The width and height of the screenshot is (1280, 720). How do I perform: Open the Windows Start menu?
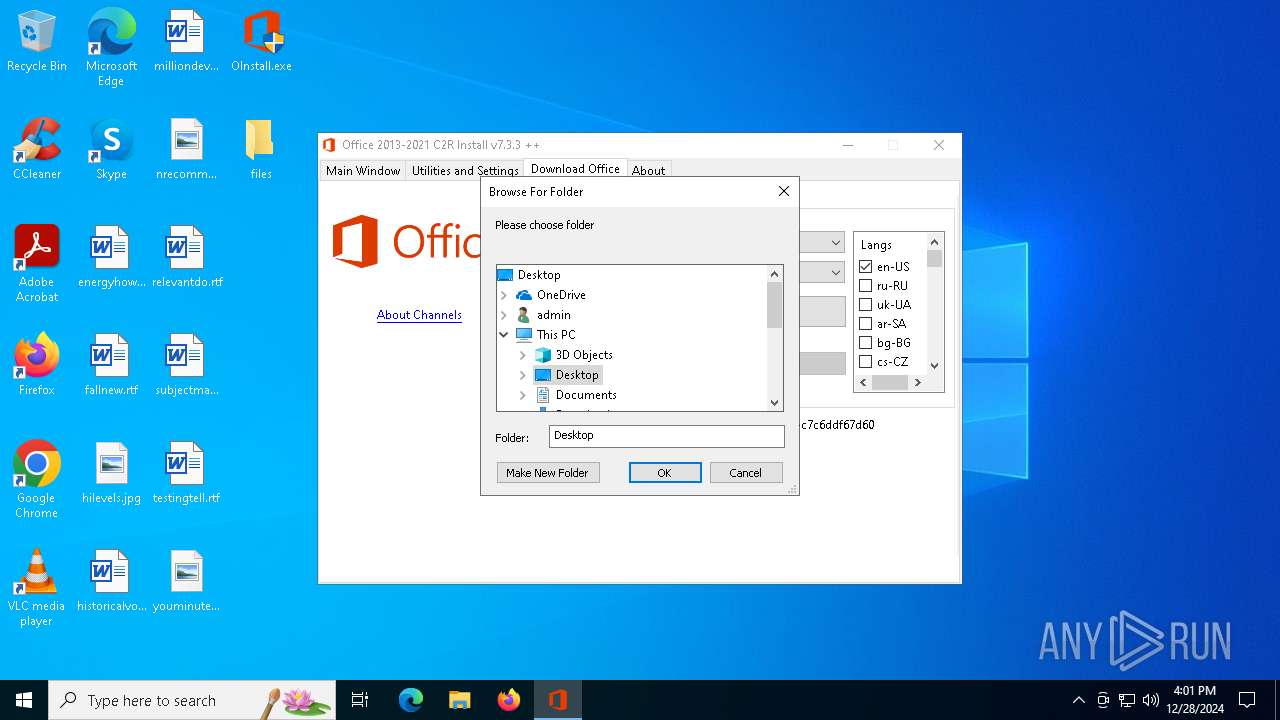tap(24, 700)
